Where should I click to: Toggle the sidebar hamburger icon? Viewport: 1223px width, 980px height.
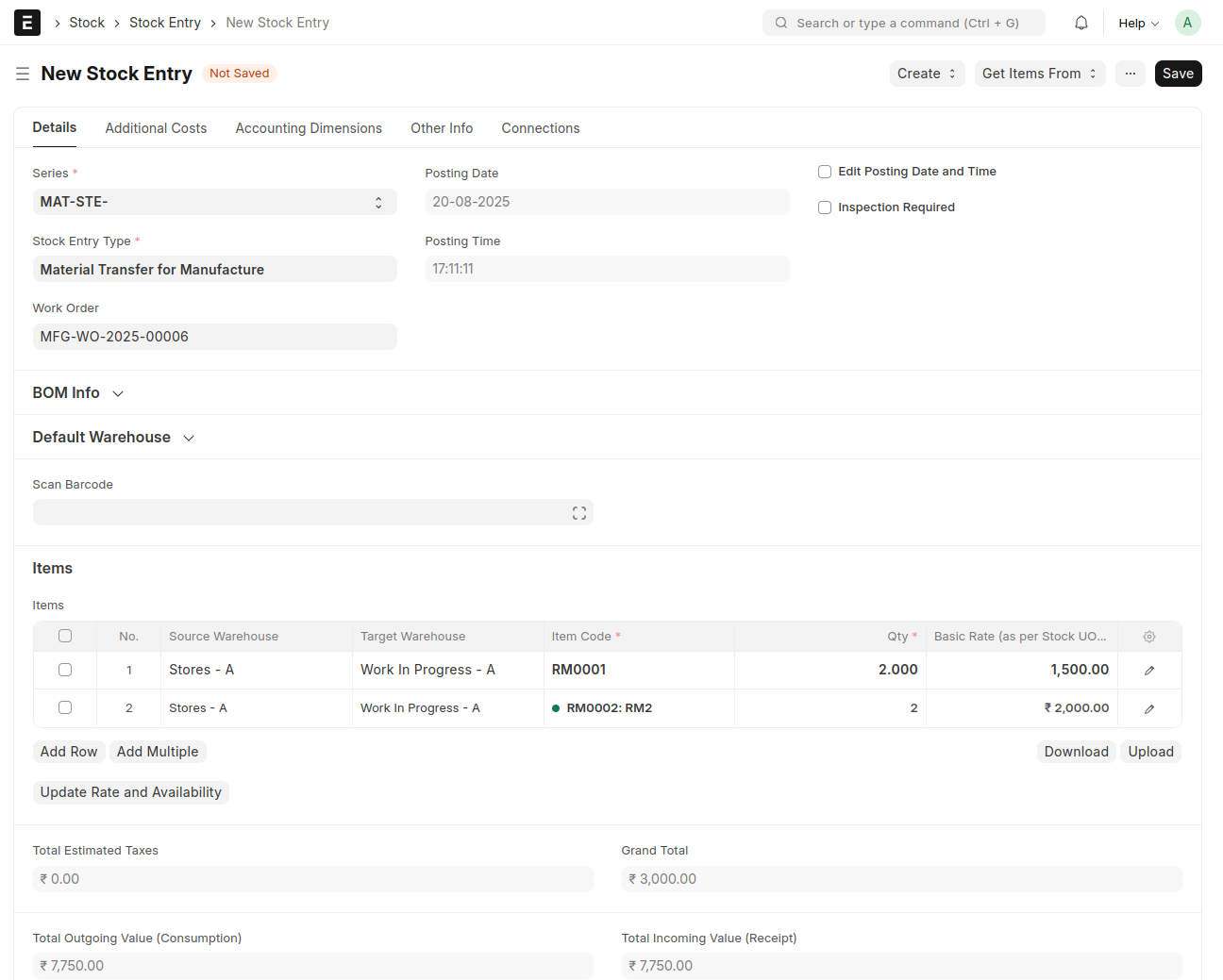pos(23,74)
